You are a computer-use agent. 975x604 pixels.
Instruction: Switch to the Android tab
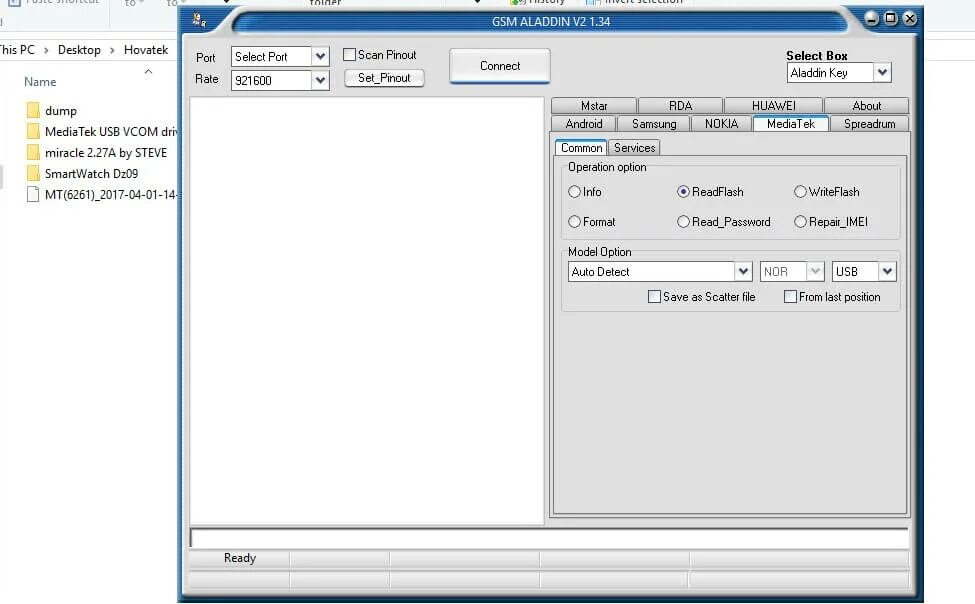tap(584, 124)
